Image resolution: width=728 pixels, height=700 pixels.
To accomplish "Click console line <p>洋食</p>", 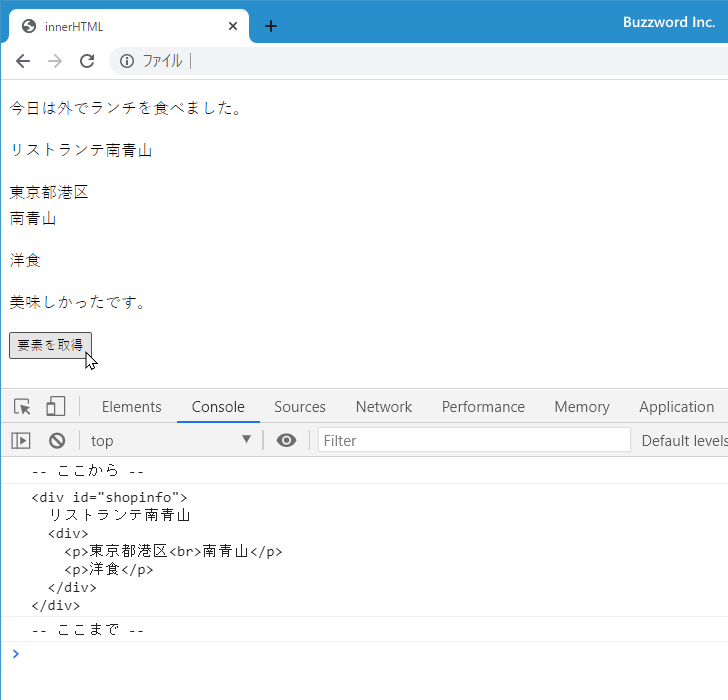I will point(109,569).
